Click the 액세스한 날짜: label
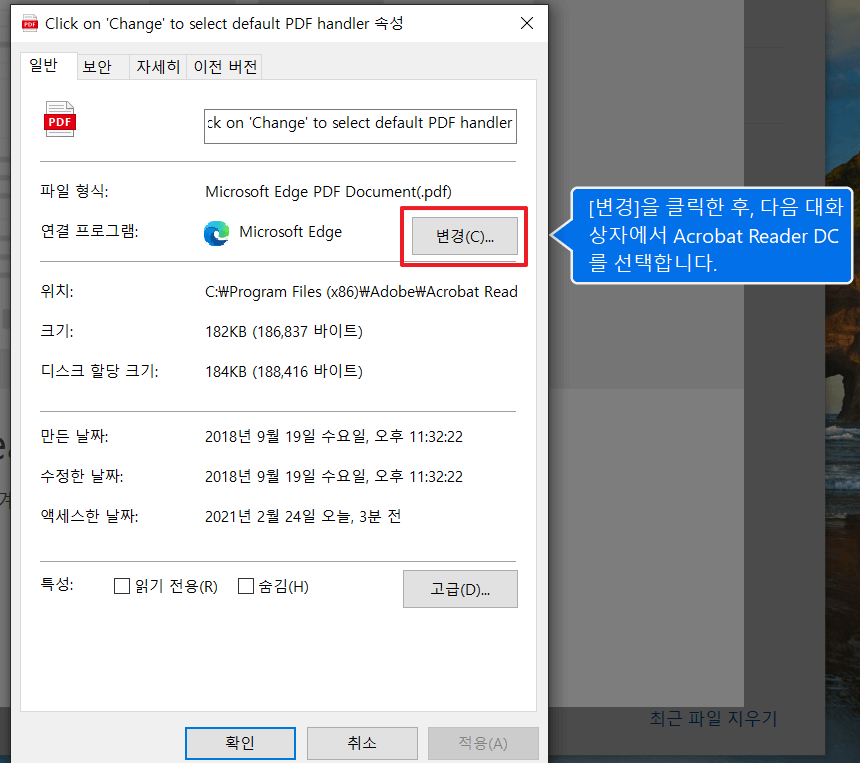The image size is (860, 763). pyautogui.click(x=89, y=516)
